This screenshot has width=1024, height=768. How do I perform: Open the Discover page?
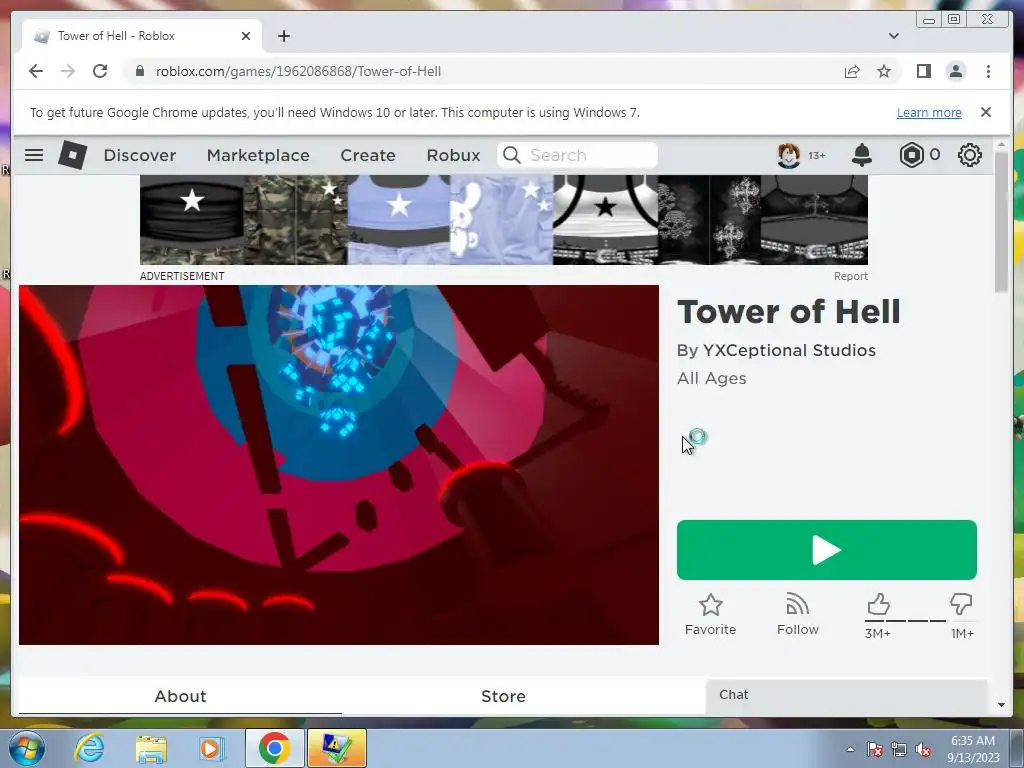140,155
